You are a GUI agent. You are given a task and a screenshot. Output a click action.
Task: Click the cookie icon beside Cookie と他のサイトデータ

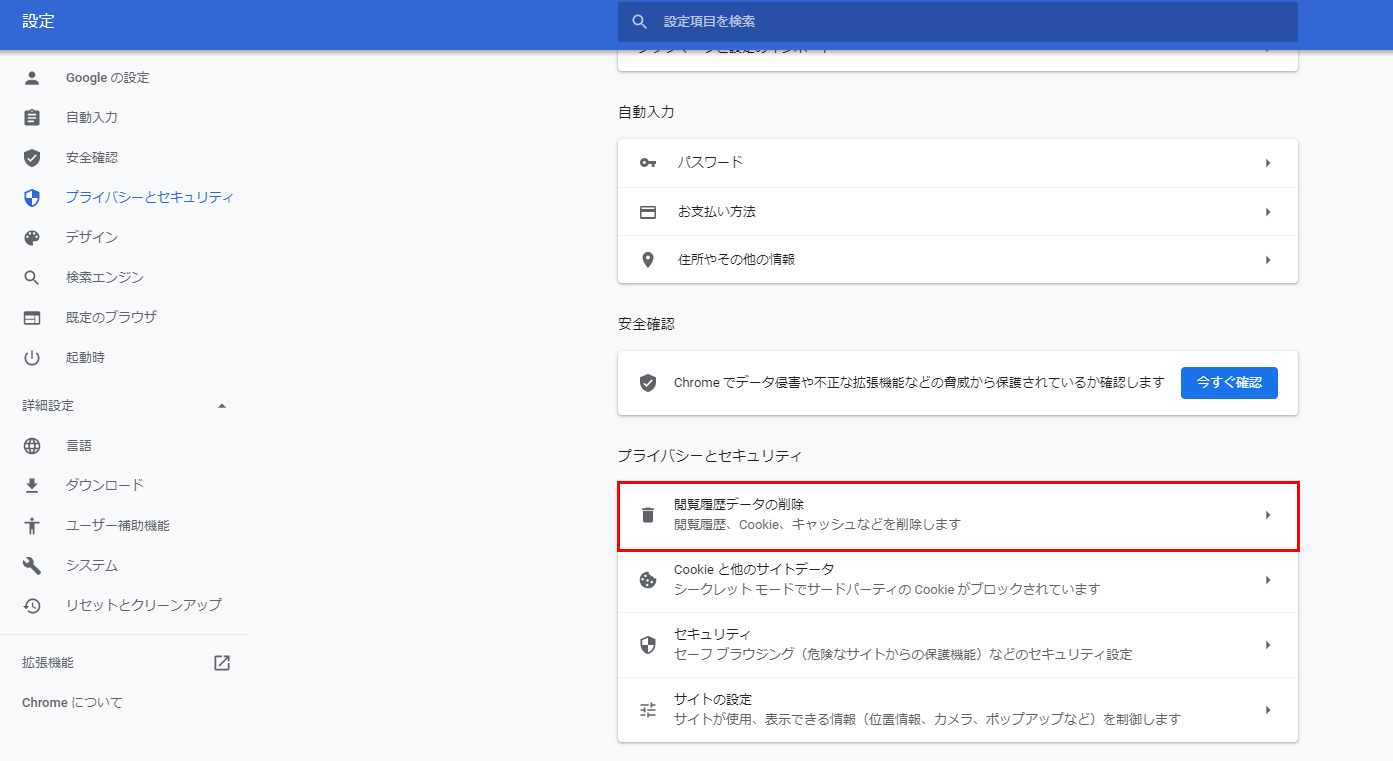[x=648, y=580]
